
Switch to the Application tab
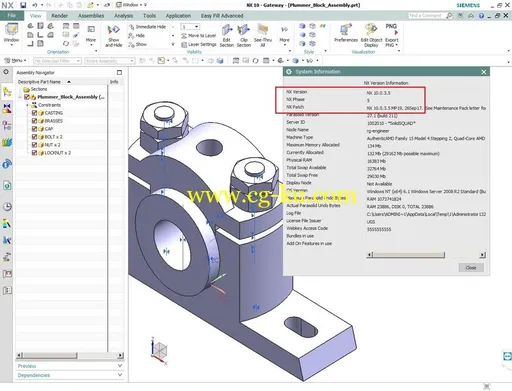tap(178, 16)
